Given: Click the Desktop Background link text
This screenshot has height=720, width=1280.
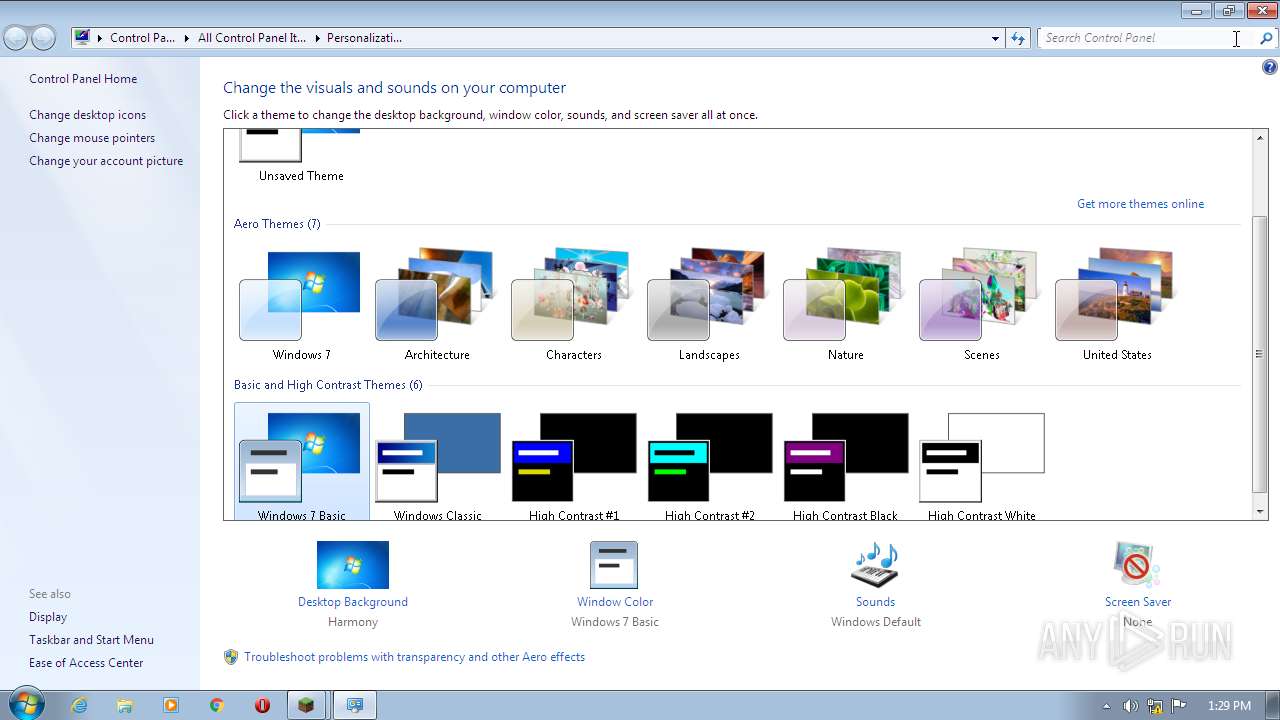Looking at the screenshot, I should pos(353,602).
